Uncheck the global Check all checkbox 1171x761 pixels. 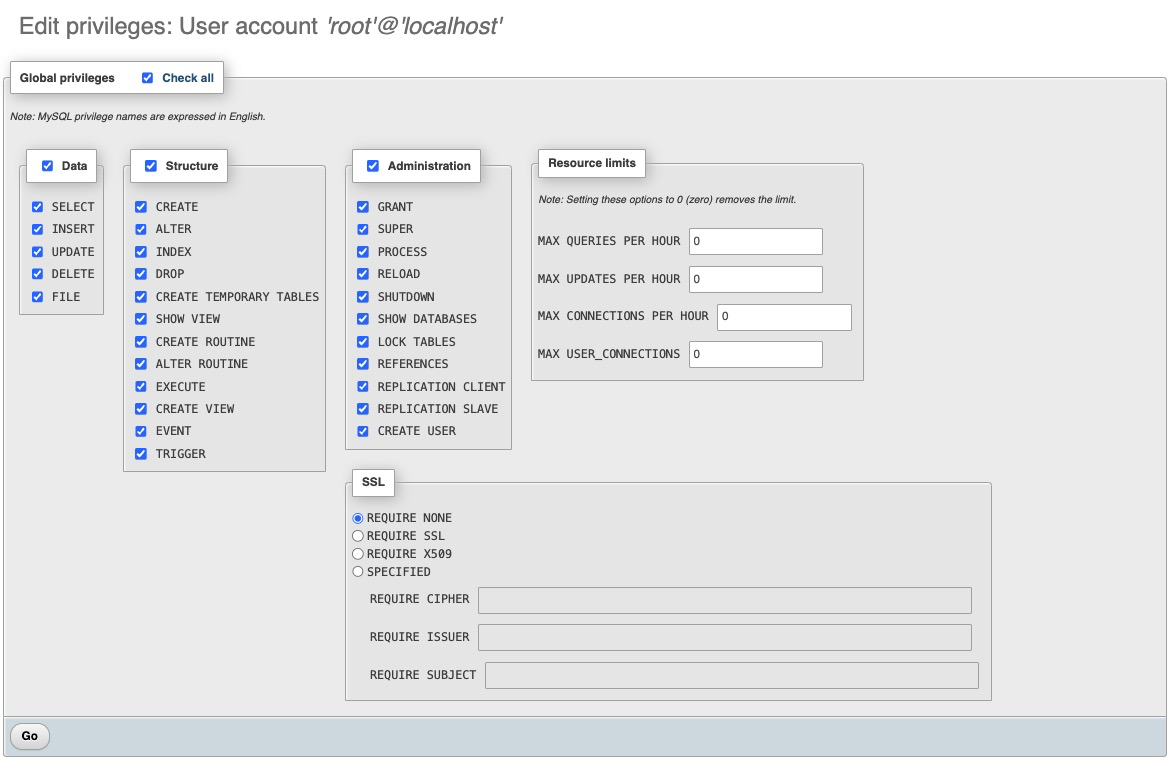tap(148, 78)
